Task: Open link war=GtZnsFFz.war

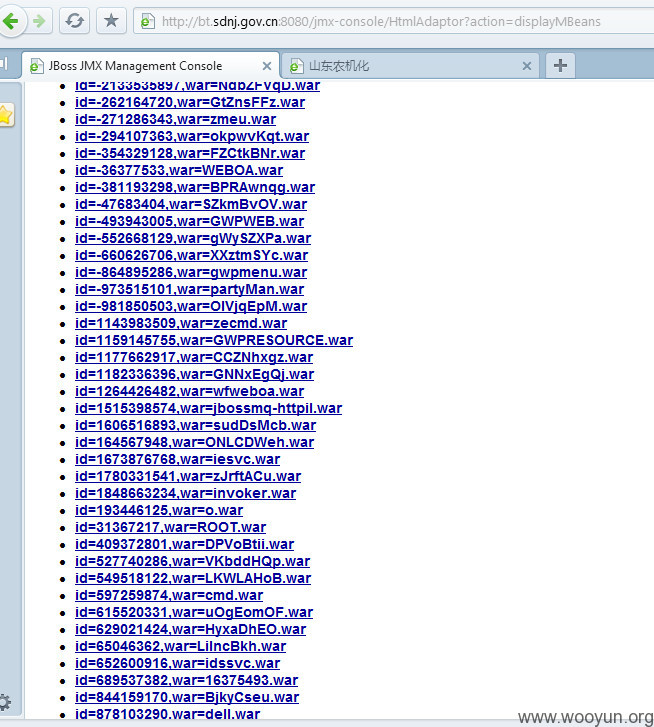Action: coord(190,102)
